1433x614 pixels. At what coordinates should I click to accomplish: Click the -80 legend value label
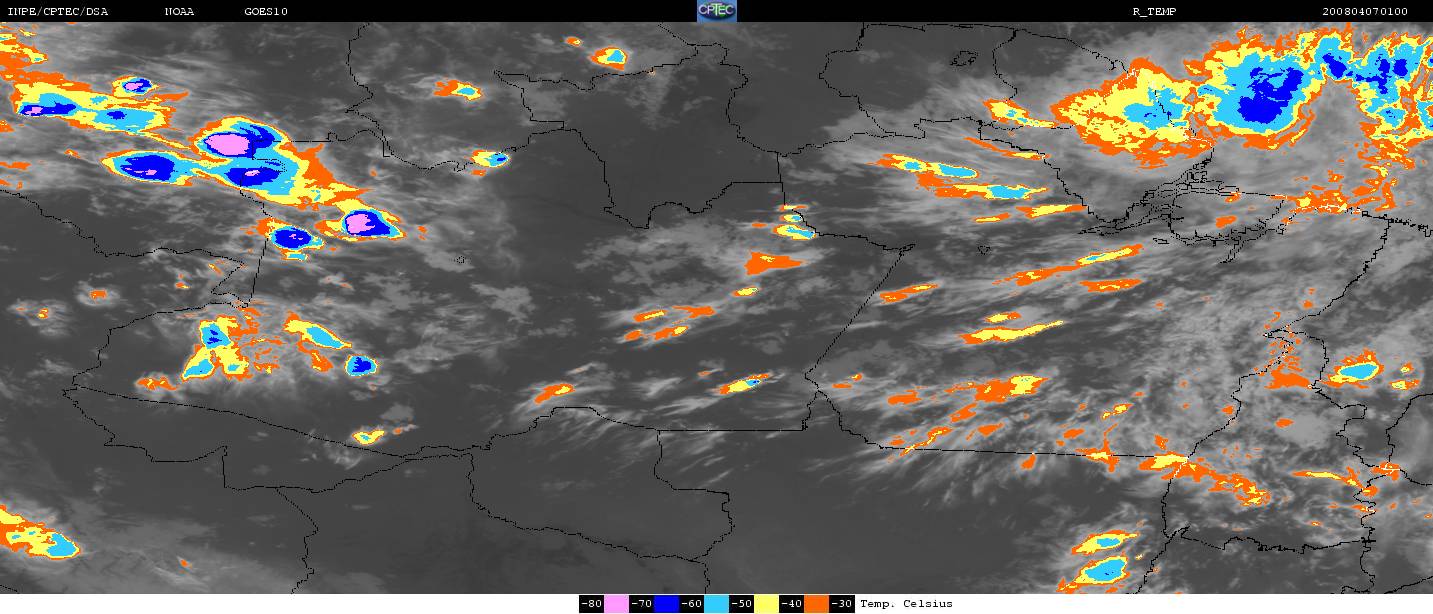(x=591, y=604)
